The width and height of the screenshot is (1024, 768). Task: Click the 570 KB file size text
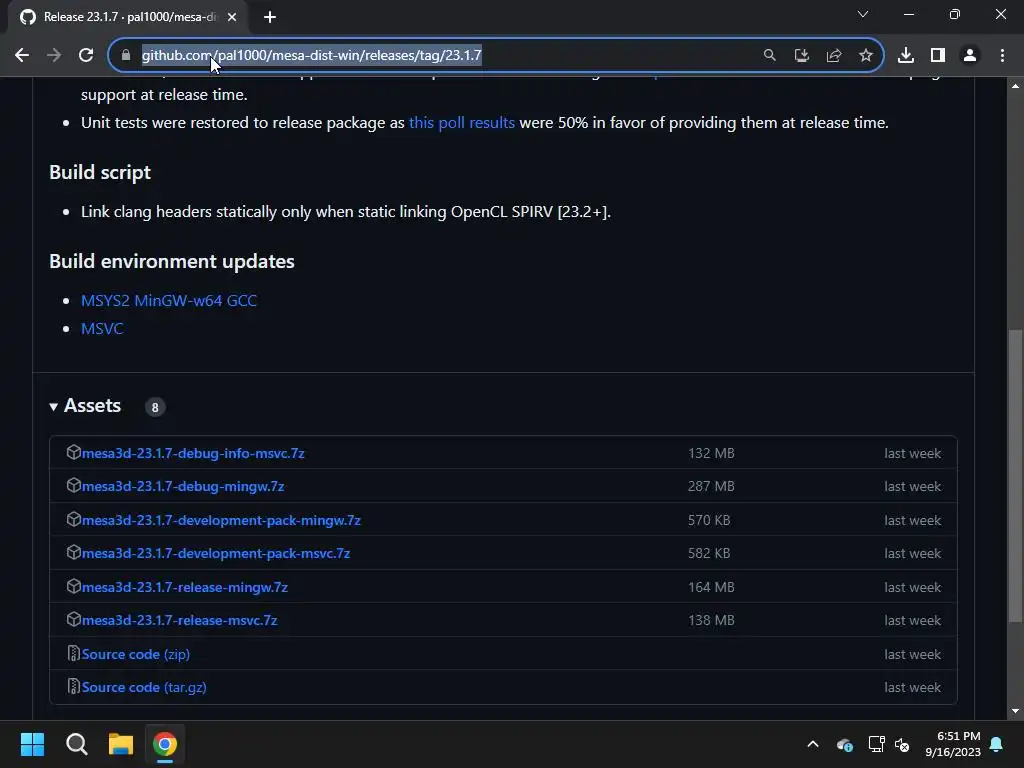click(x=709, y=520)
